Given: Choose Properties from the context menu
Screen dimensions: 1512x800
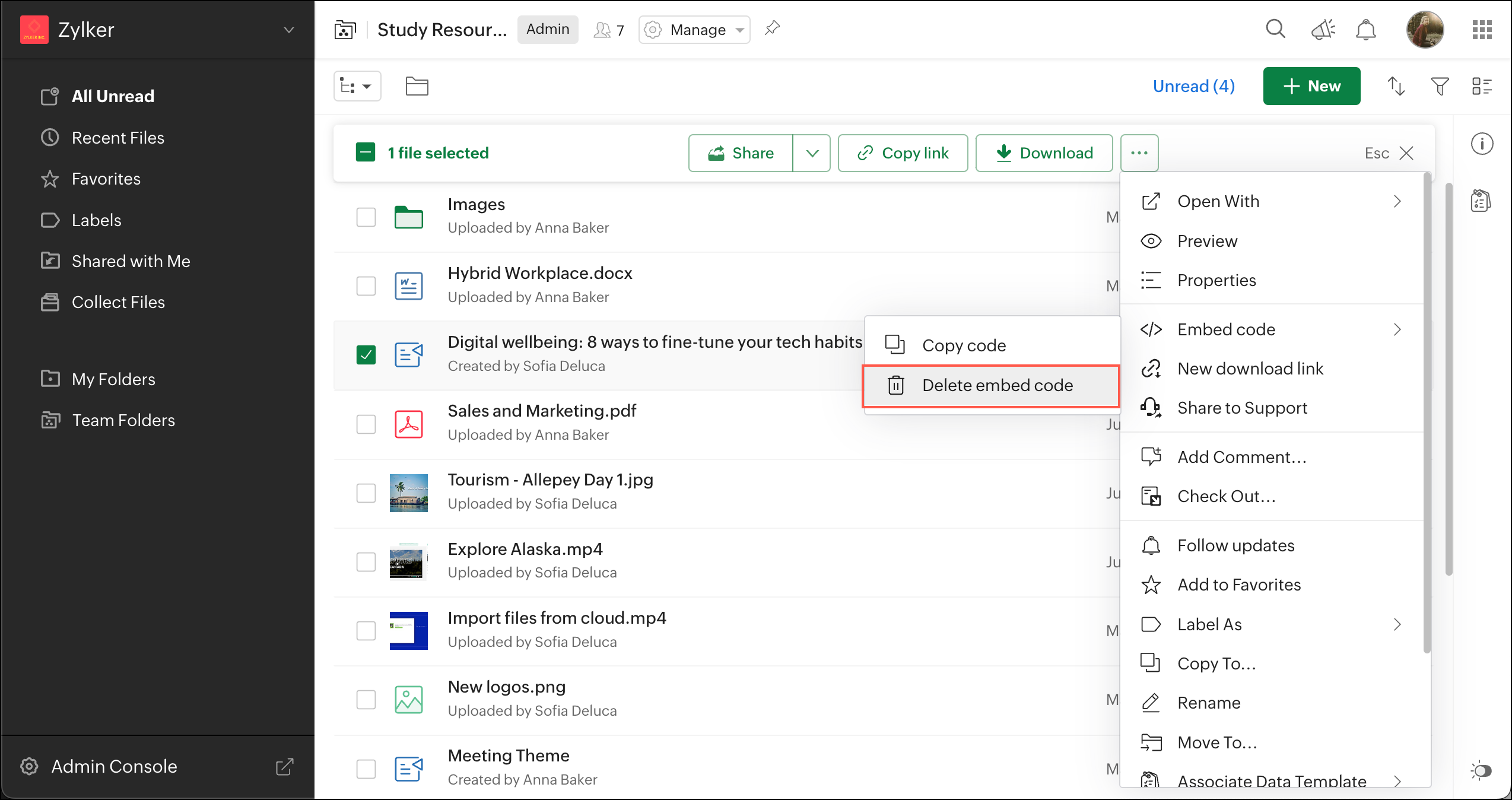Looking at the screenshot, I should (1216, 280).
